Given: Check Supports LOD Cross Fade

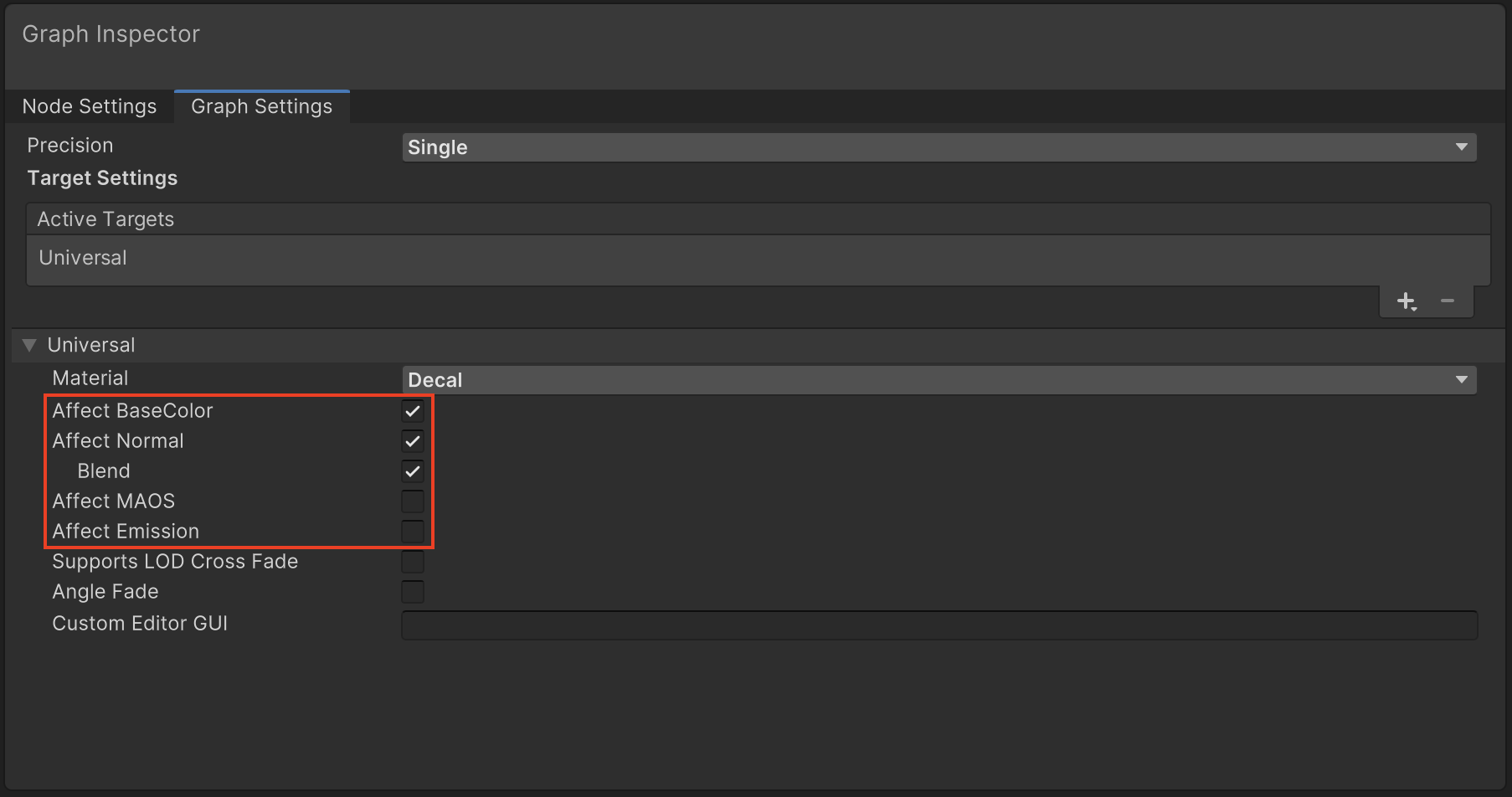Looking at the screenshot, I should [413, 562].
